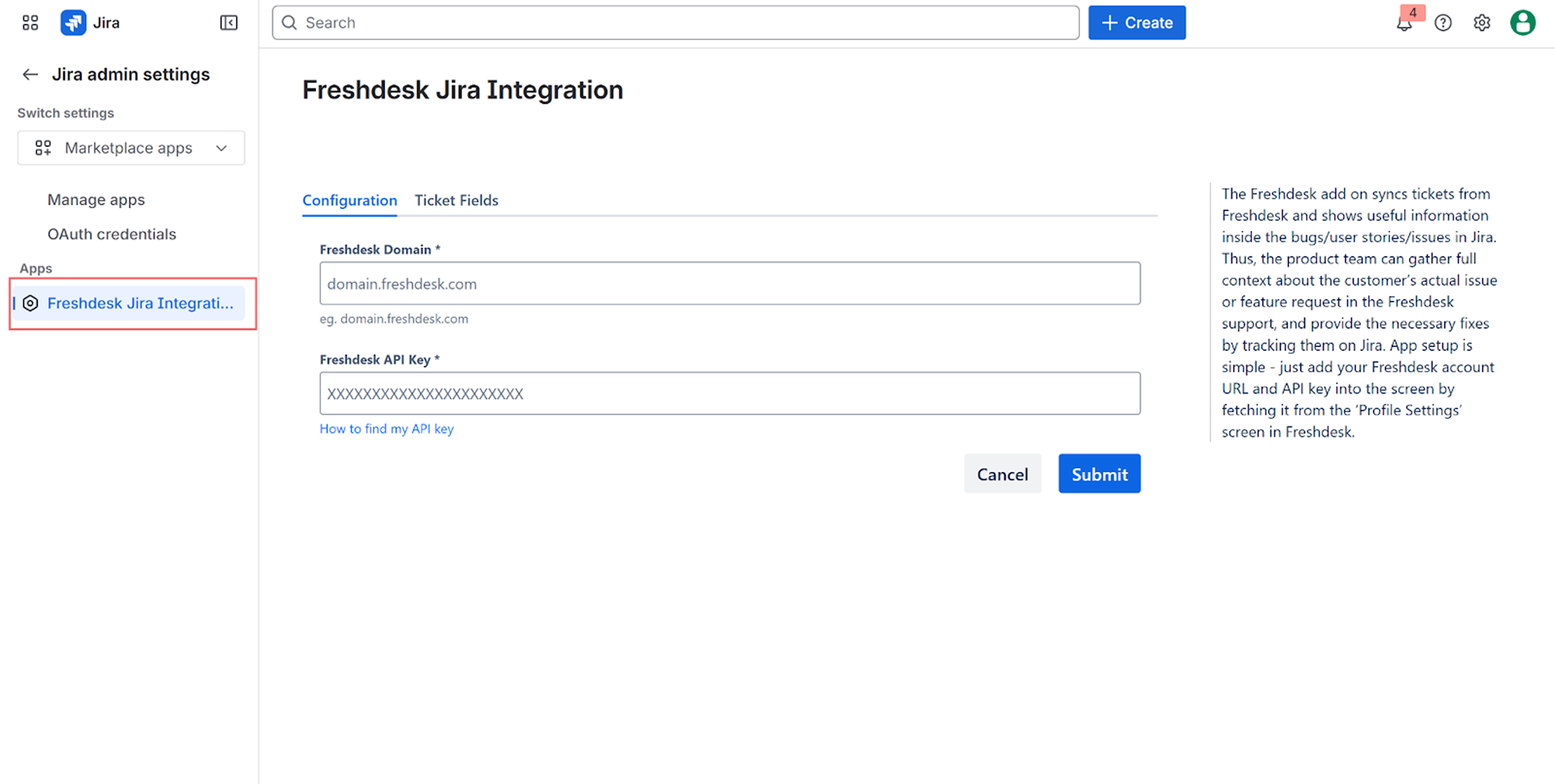Expand the Marketplace apps dropdown
The image size is (1555, 784).
[x=128, y=148]
